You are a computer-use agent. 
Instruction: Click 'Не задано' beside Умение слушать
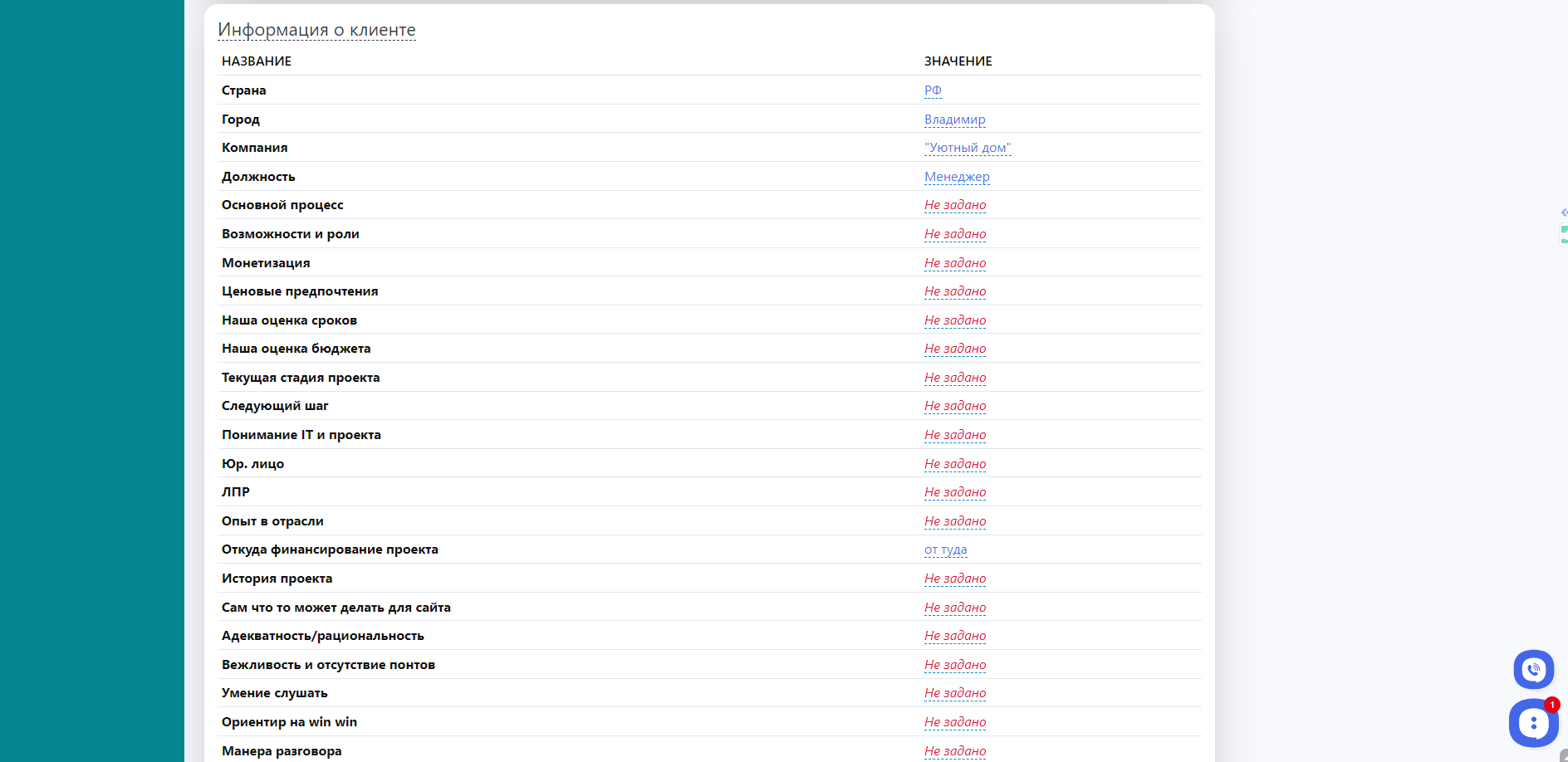[x=955, y=693]
